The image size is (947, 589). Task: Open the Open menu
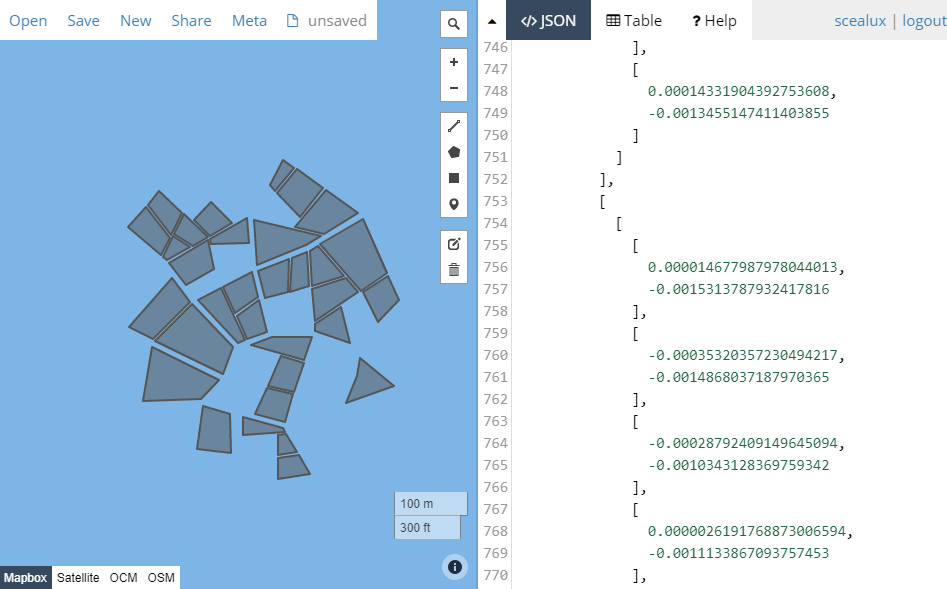pyautogui.click(x=28, y=21)
